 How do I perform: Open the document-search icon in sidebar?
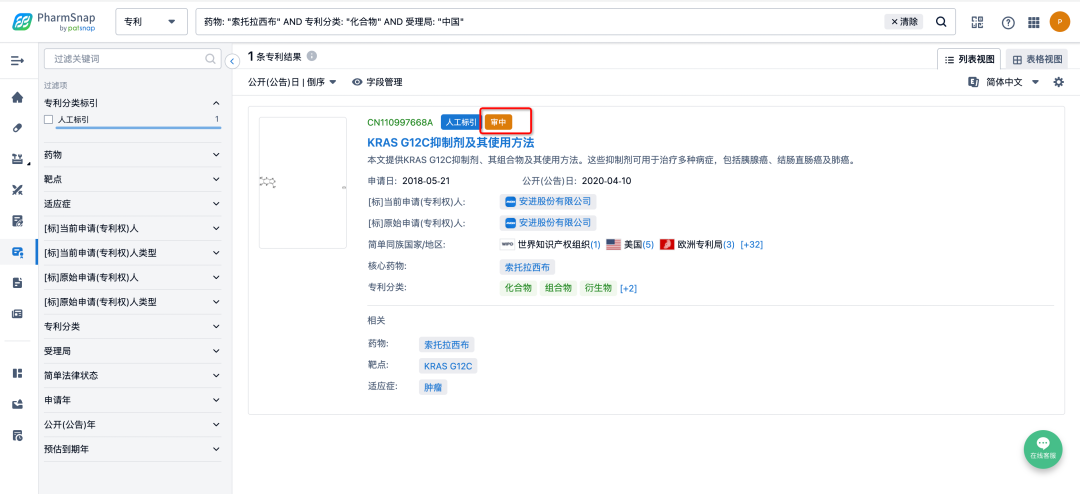[18, 221]
